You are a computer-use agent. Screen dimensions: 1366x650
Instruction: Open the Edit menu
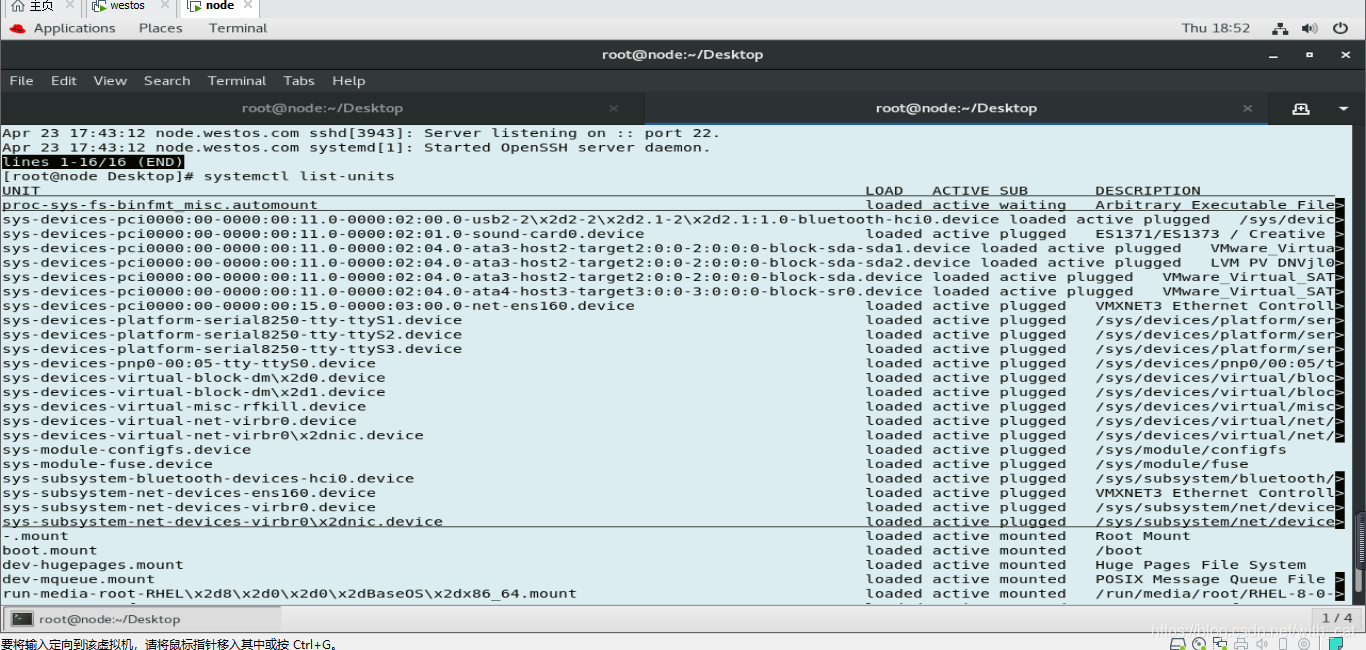[x=64, y=80]
